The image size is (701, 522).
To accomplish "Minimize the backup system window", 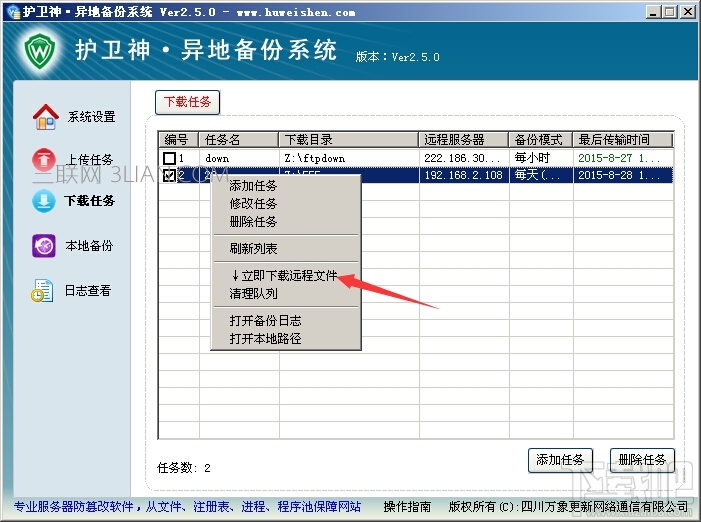I will pyautogui.click(x=653, y=12).
